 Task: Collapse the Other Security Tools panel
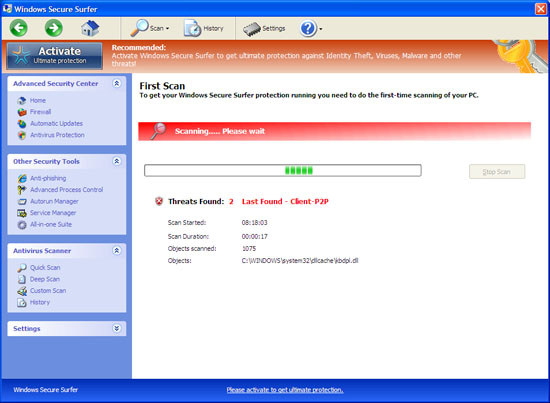pos(117,161)
